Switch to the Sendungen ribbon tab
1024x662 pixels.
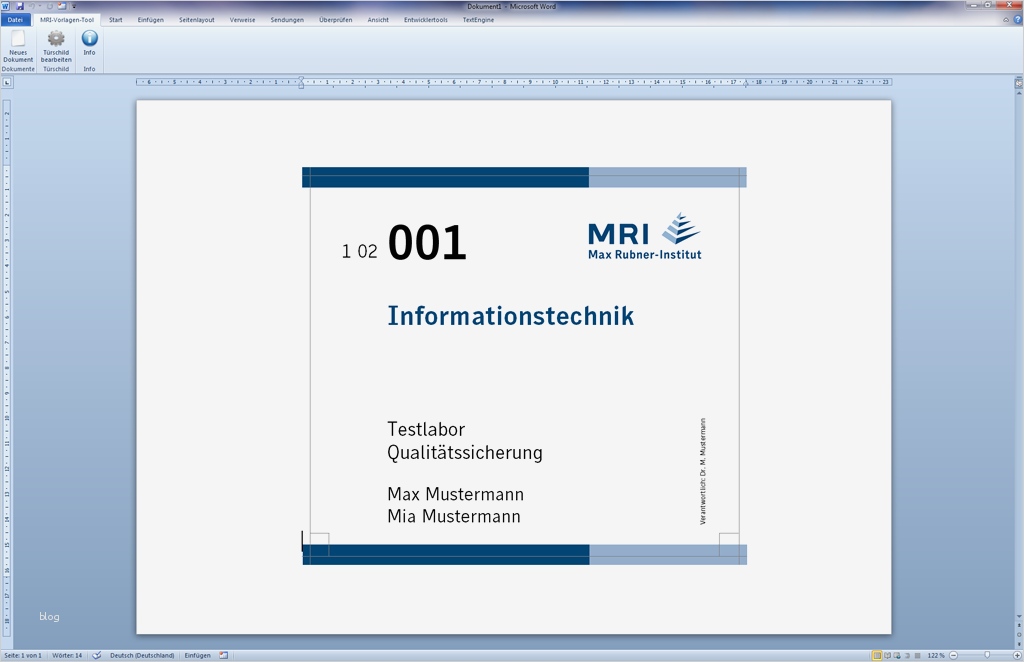(x=287, y=18)
